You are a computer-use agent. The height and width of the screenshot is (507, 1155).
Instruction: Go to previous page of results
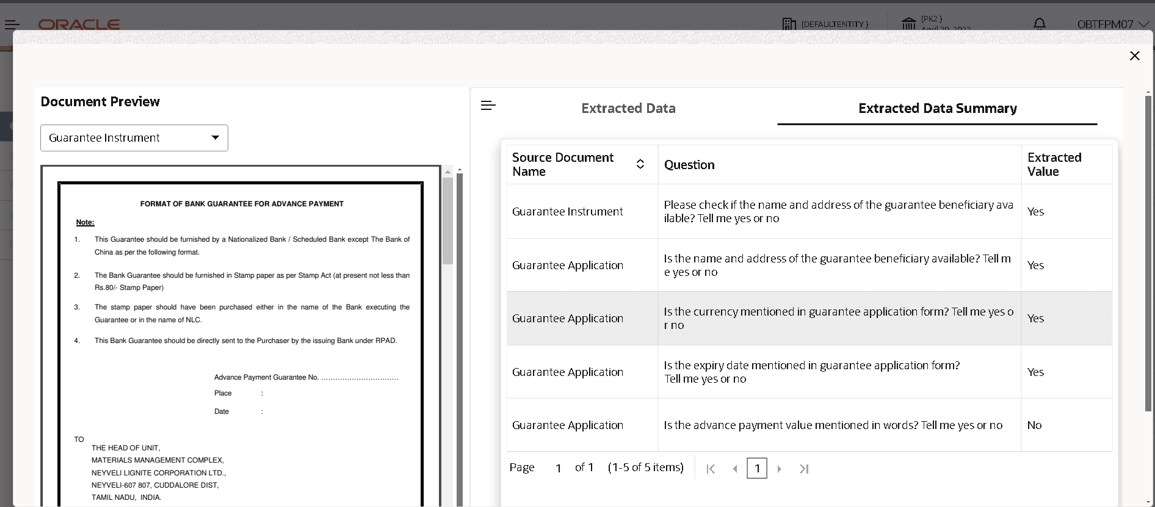(734, 469)
